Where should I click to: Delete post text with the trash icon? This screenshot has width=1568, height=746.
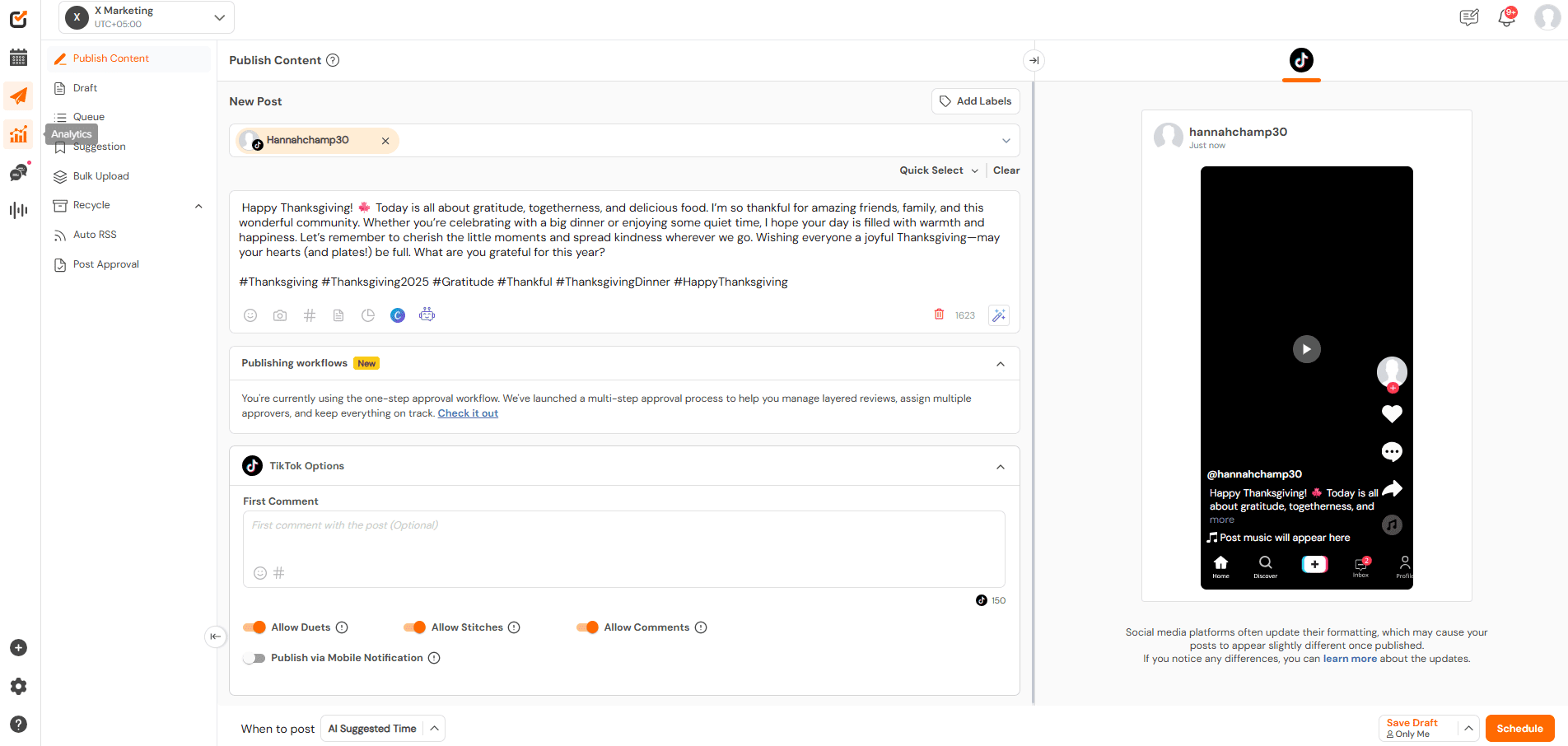tap(939, 315)
